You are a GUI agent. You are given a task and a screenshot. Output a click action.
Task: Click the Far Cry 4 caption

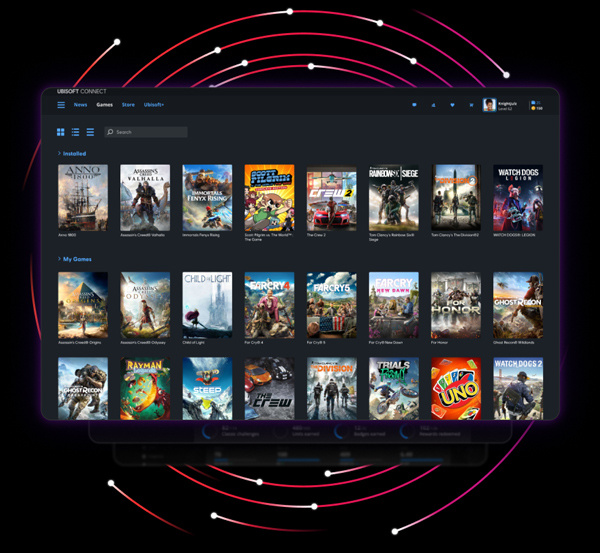click(254, 343)
